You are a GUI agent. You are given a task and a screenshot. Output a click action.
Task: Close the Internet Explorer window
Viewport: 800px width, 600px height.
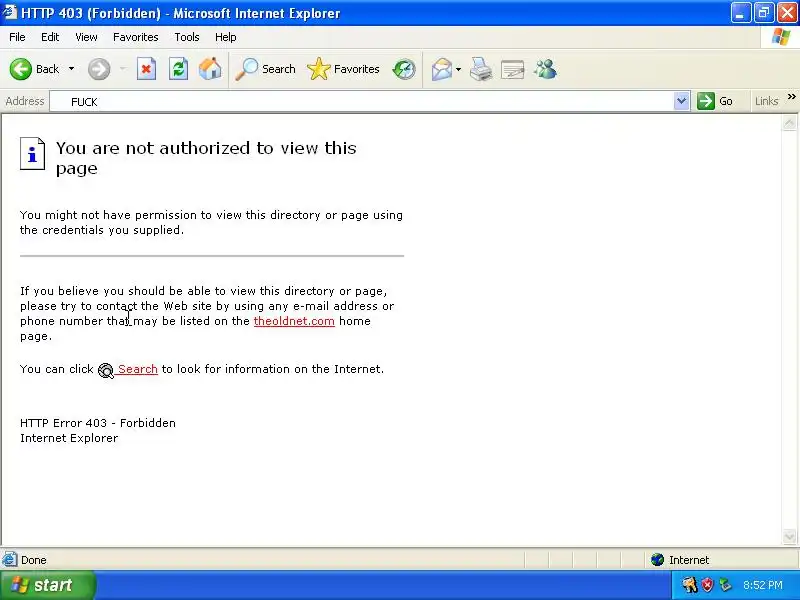(787, 12)
